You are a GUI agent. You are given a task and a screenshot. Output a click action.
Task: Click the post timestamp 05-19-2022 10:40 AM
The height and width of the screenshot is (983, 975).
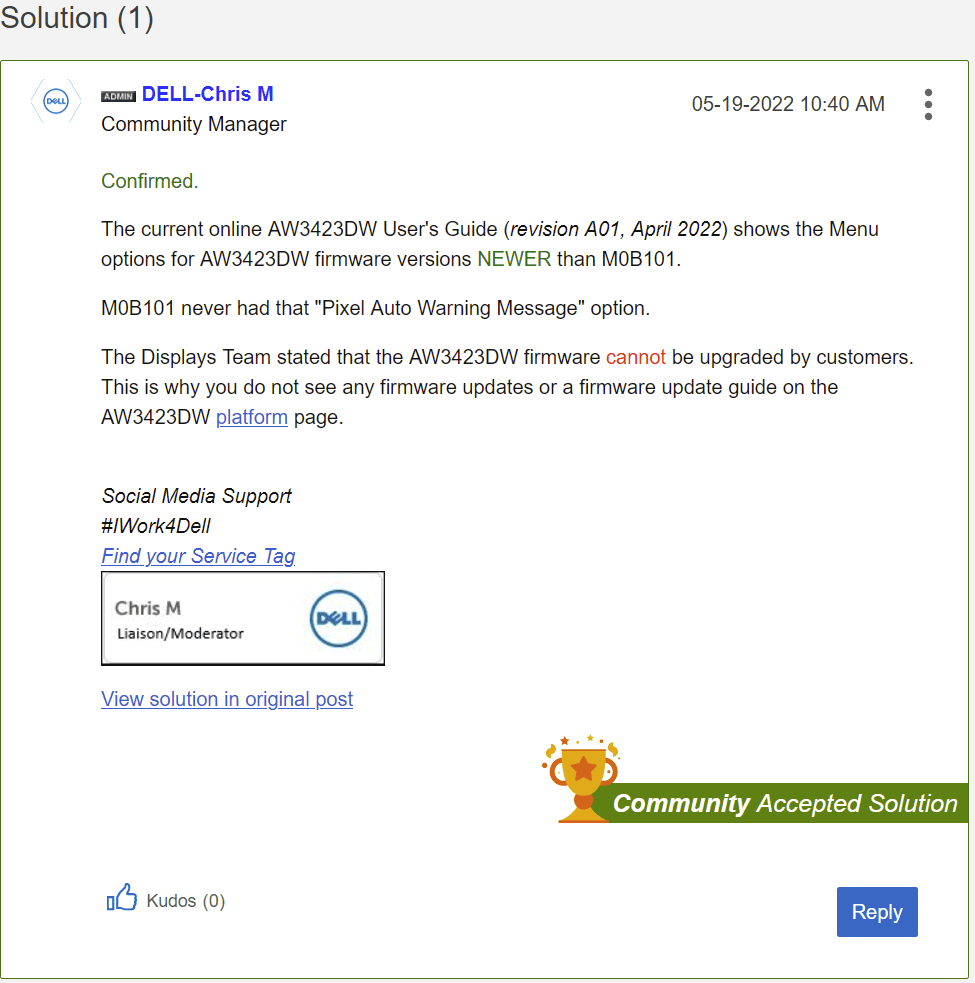(x=788, y=104)
